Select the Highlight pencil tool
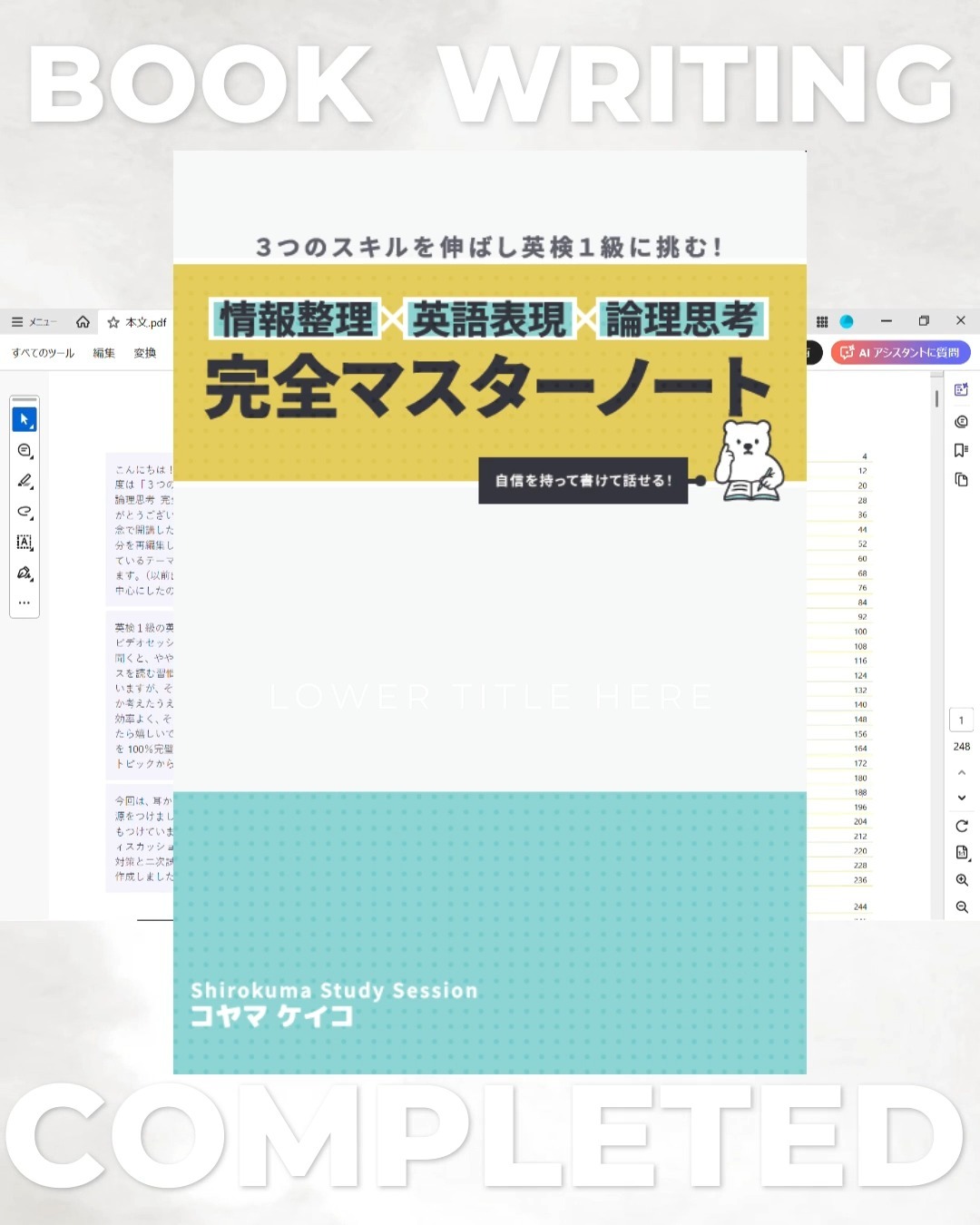 [x=25, y=482]
